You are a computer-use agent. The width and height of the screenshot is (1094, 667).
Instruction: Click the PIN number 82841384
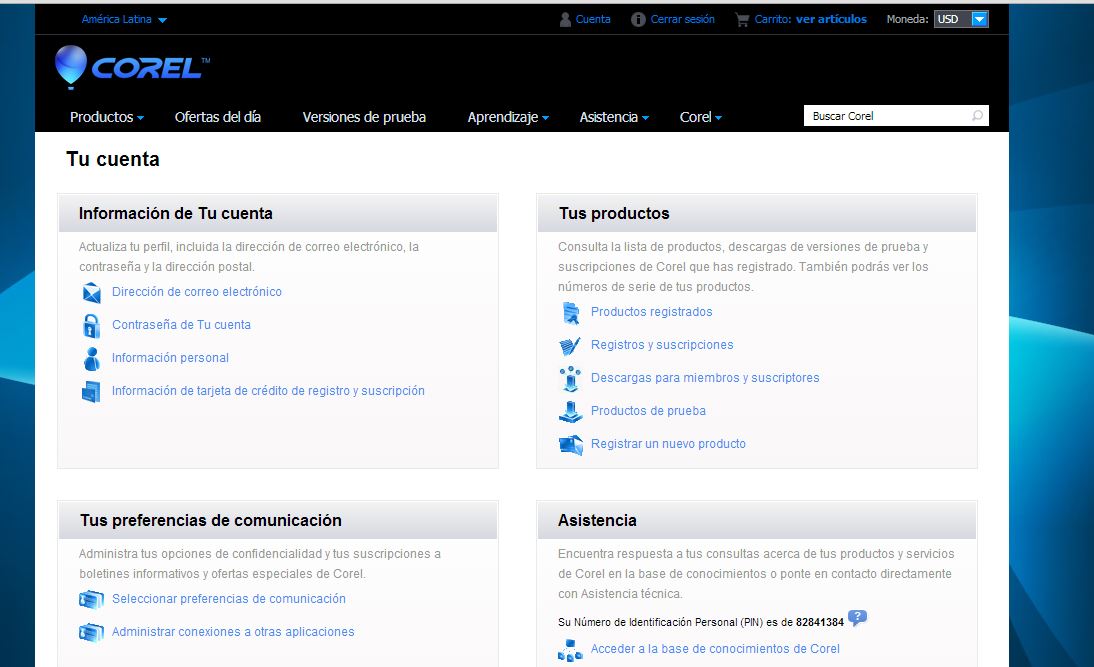[820, 622]
